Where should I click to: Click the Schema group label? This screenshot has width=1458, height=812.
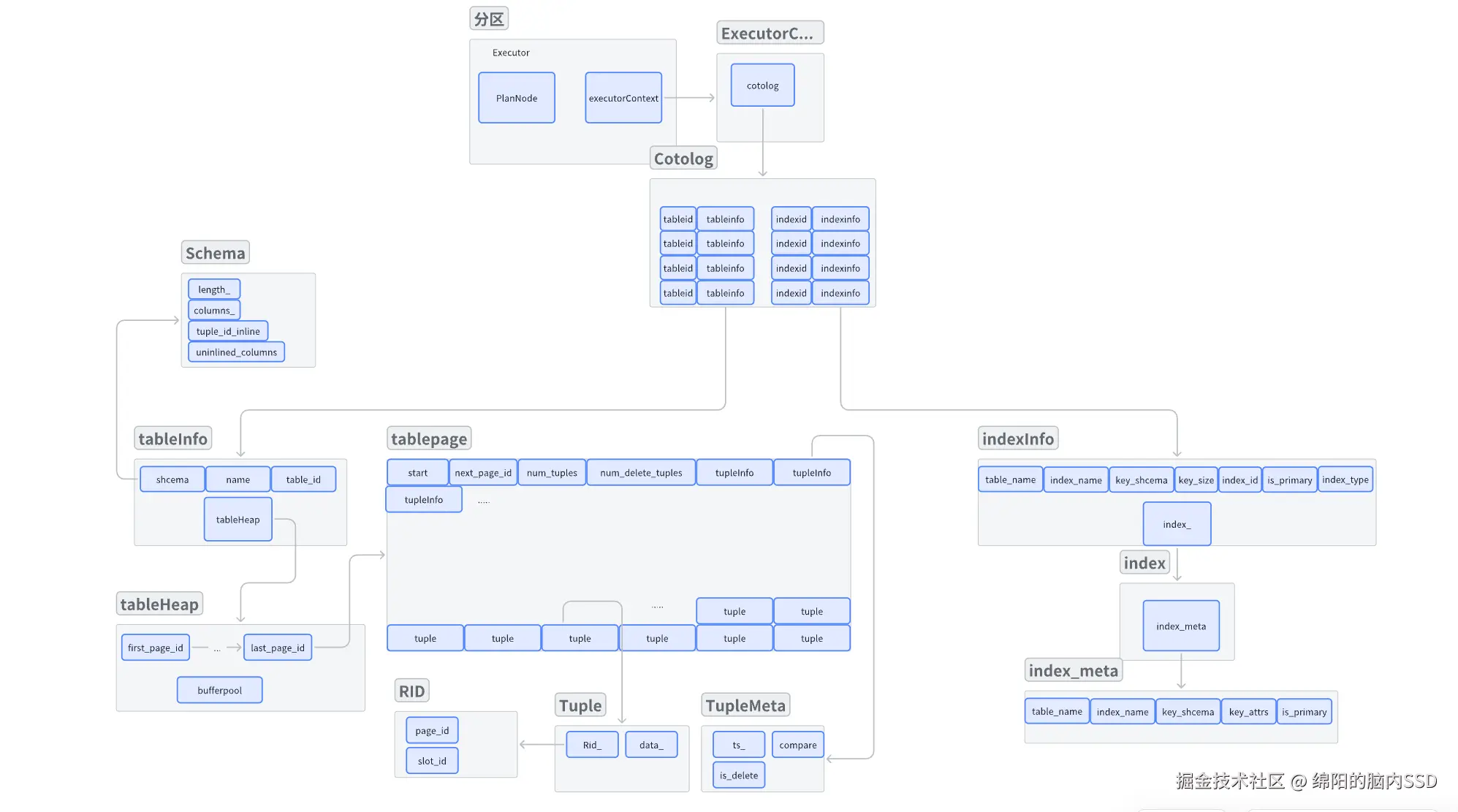(215, 253)
